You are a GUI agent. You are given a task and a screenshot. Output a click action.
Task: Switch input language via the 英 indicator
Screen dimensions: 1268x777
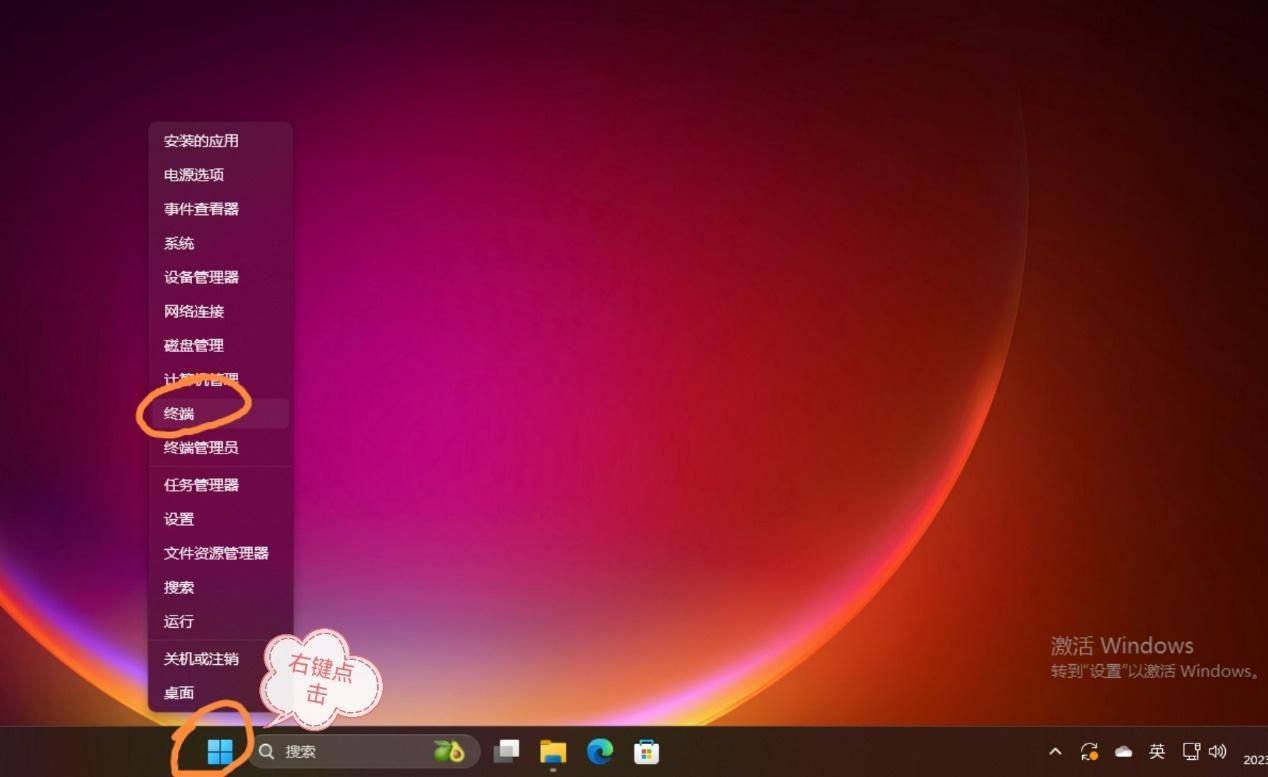click(x=1157, y=751)
